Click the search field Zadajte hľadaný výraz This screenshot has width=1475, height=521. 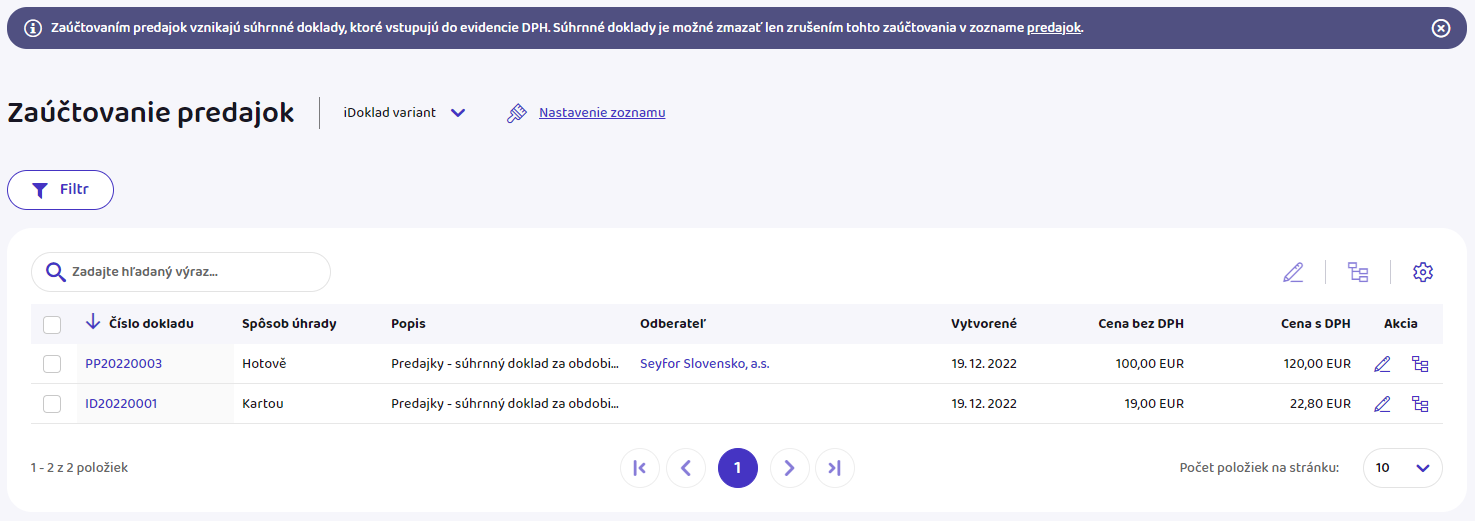(x=190, y=272)
